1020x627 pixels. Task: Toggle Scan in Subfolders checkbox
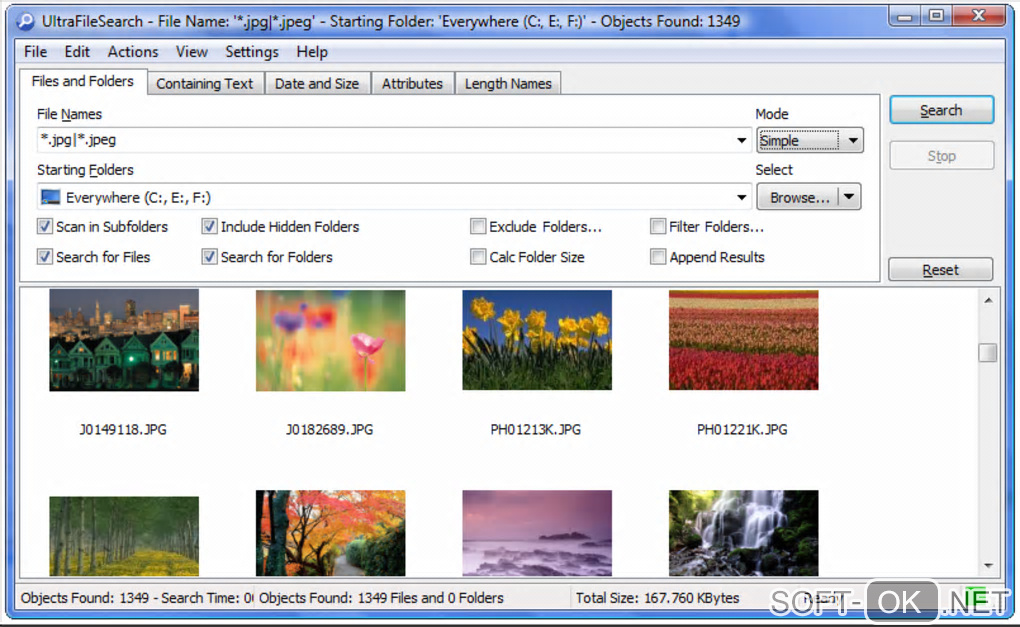click(44, 226)
